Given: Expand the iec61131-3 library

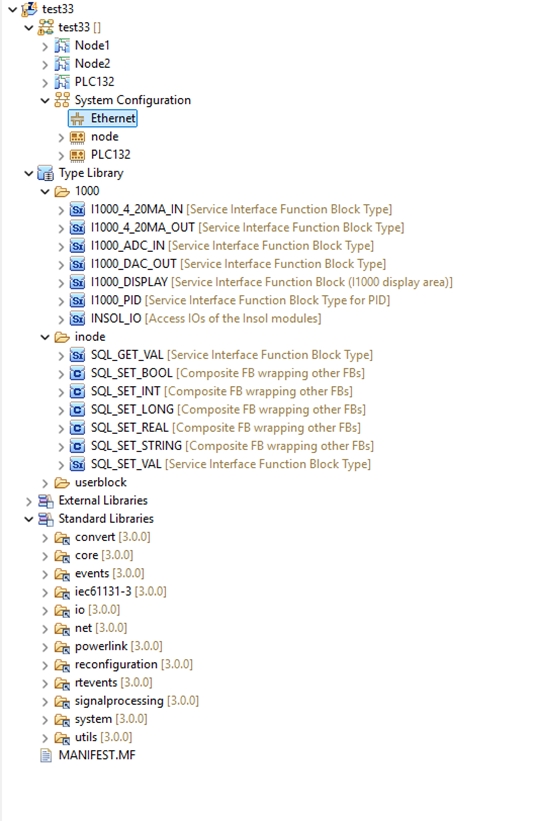Looking at the screenshot, I should click(45, 593).
